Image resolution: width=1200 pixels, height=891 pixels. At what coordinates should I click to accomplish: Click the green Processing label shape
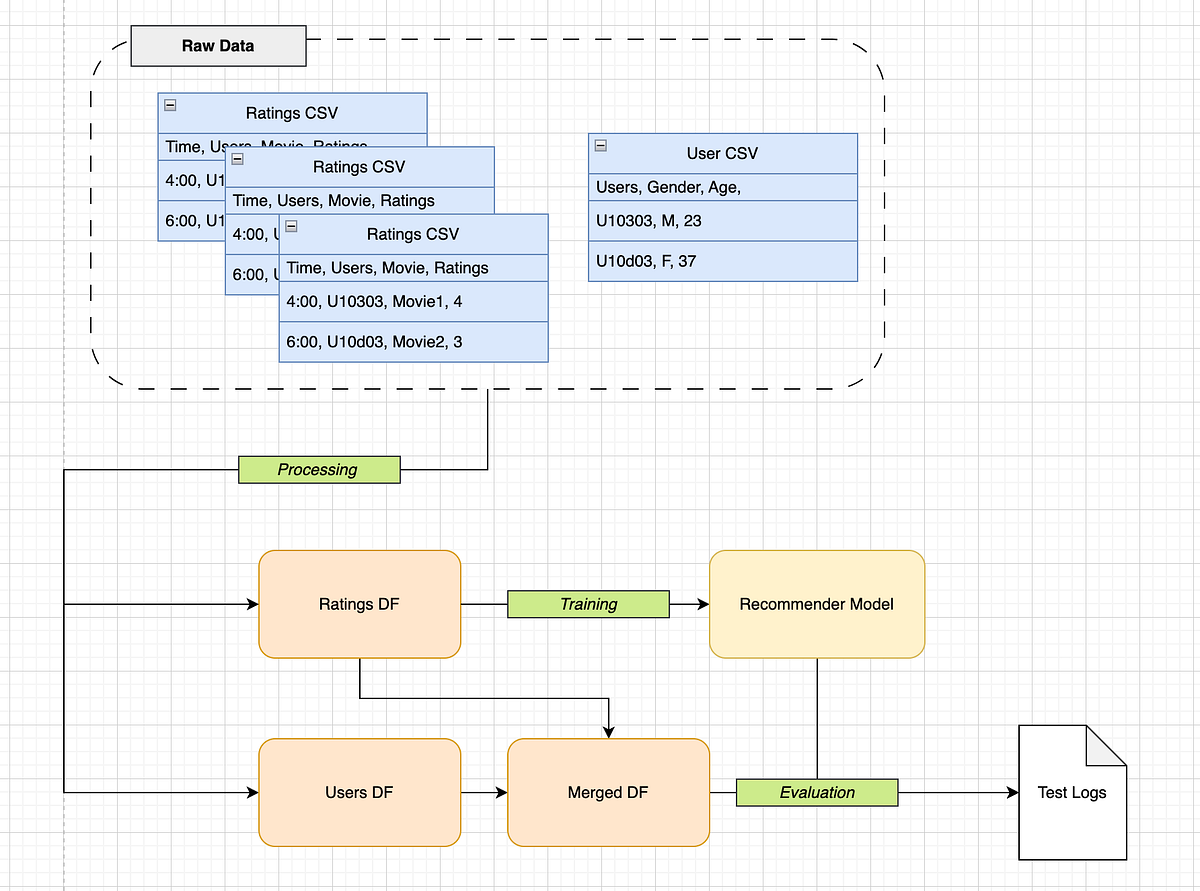click(x=318, y=469)
